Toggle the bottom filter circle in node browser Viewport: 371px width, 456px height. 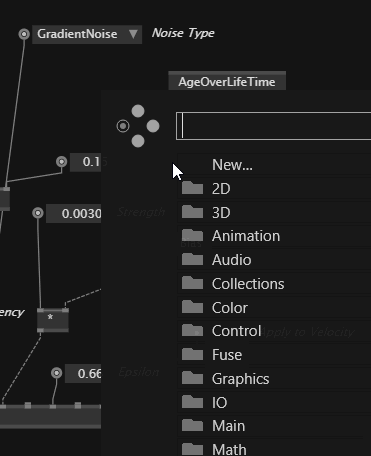pos(138,141)
